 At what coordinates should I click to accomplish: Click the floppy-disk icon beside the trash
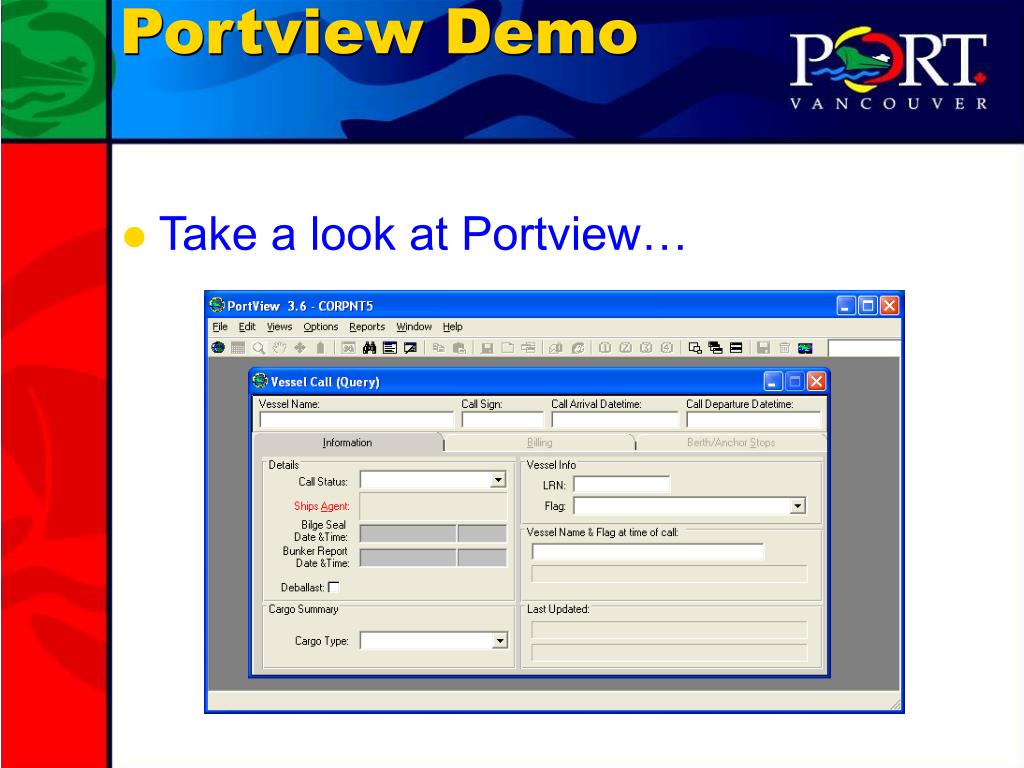click(x=763, y=348)
